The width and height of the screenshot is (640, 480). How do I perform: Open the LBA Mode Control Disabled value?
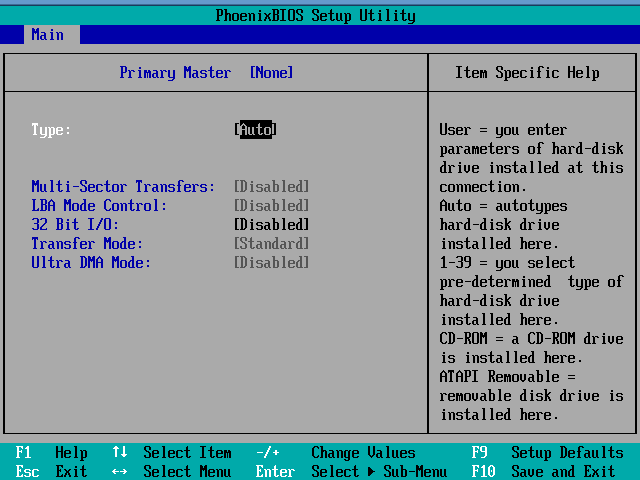[x=271, y=206]
